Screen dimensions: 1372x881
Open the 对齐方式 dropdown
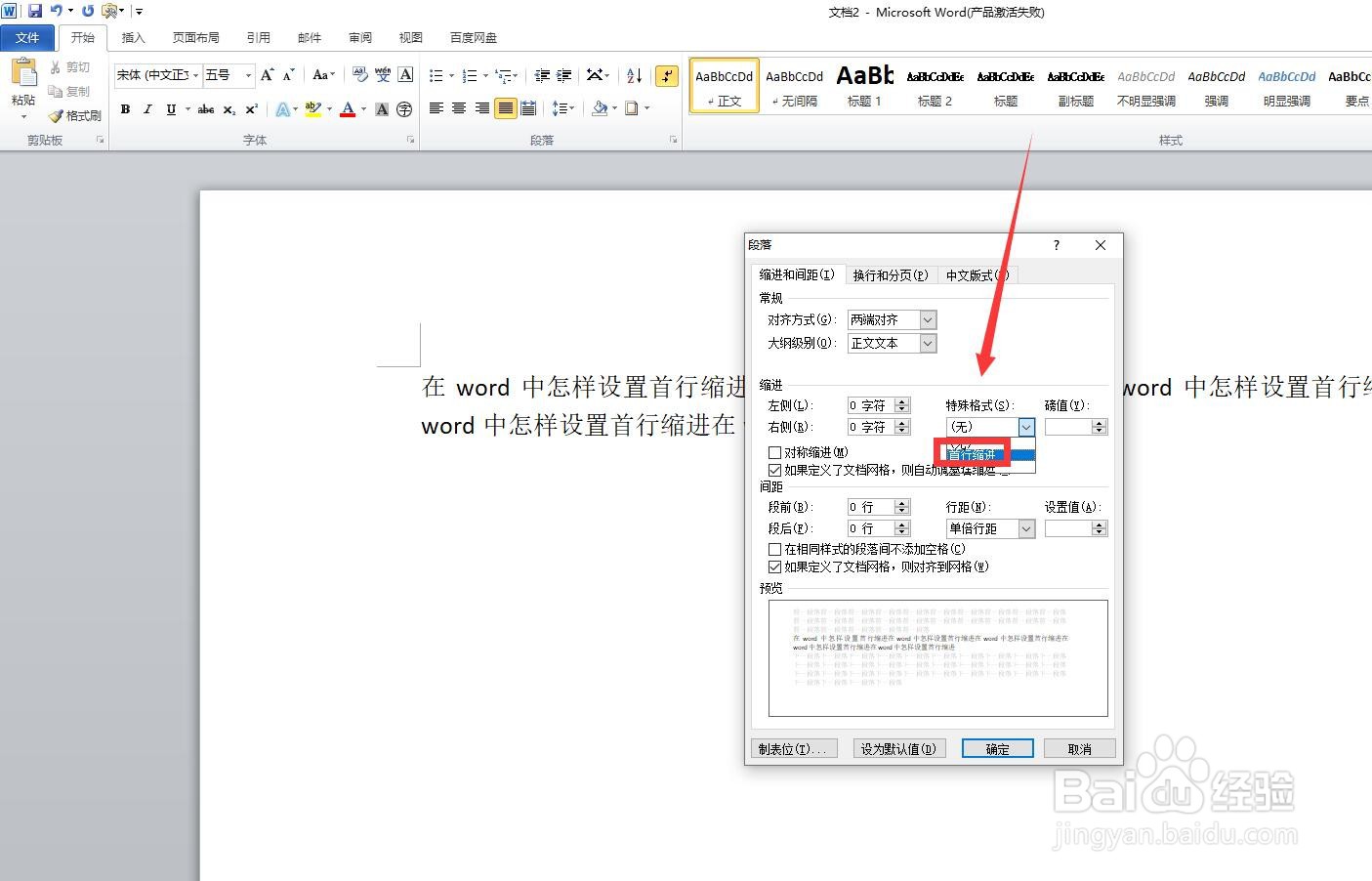click(x=926, y=319)
